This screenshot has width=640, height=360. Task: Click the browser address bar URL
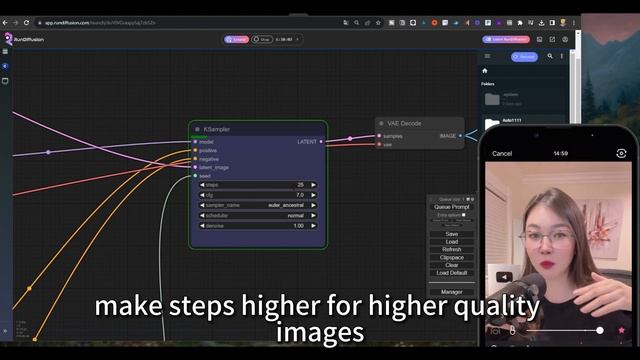(100, 23)
